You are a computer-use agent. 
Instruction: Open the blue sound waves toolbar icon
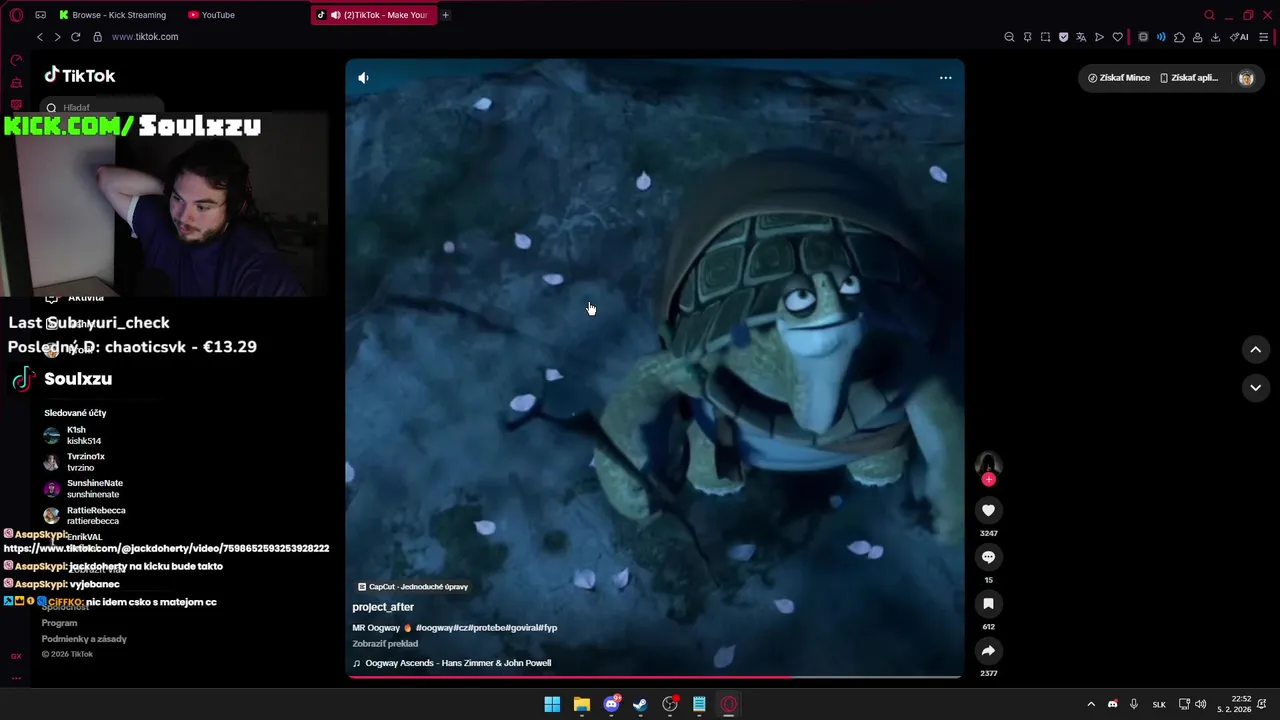click(1161, 37)
